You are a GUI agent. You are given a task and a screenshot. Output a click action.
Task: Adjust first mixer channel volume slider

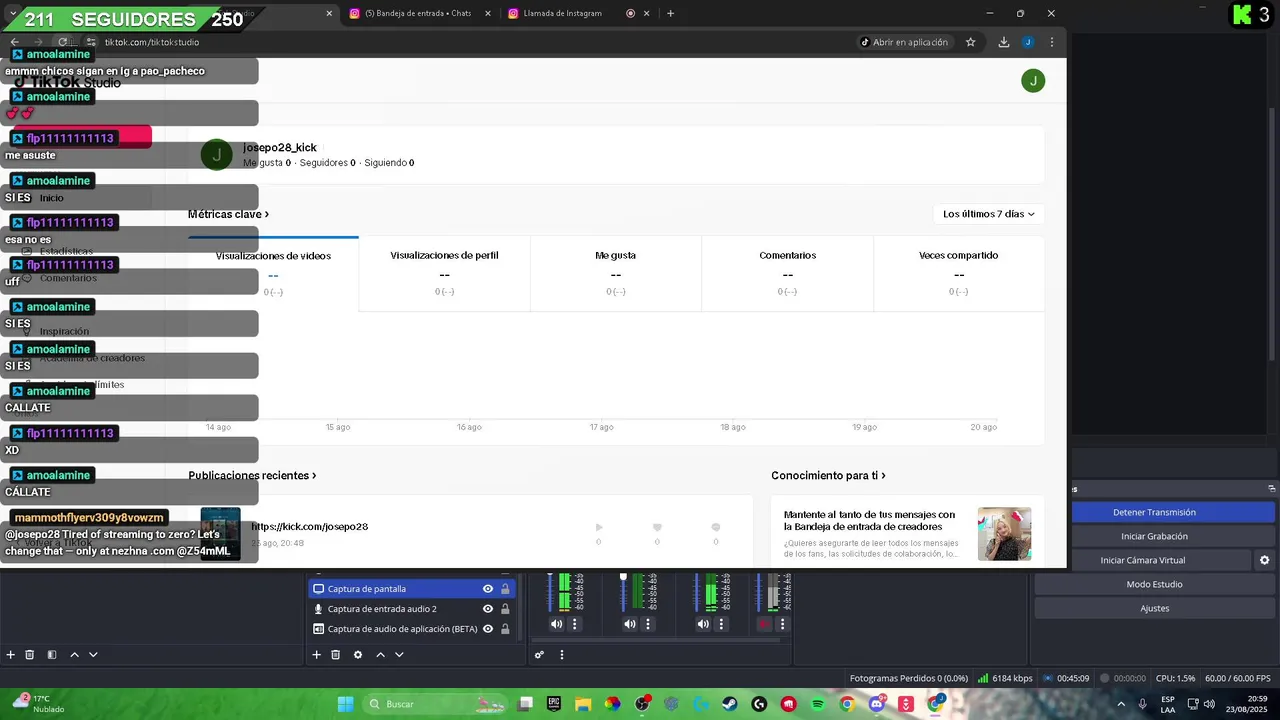[550, 591]
